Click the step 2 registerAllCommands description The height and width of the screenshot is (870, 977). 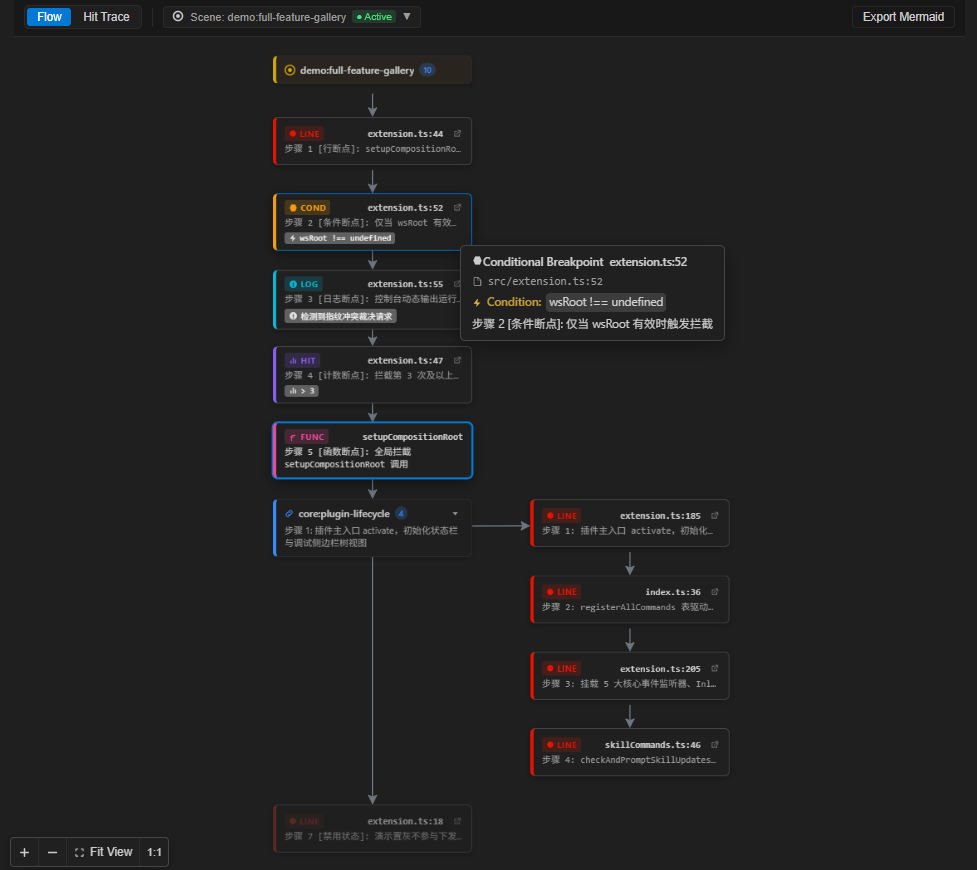627,607
